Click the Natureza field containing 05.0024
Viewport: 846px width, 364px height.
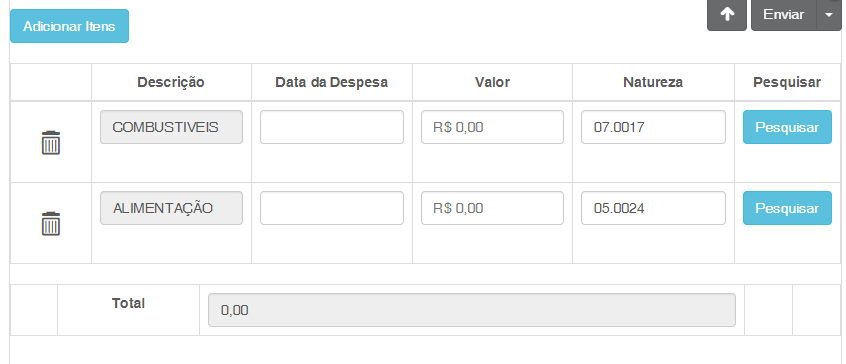(x=653, y=208)
